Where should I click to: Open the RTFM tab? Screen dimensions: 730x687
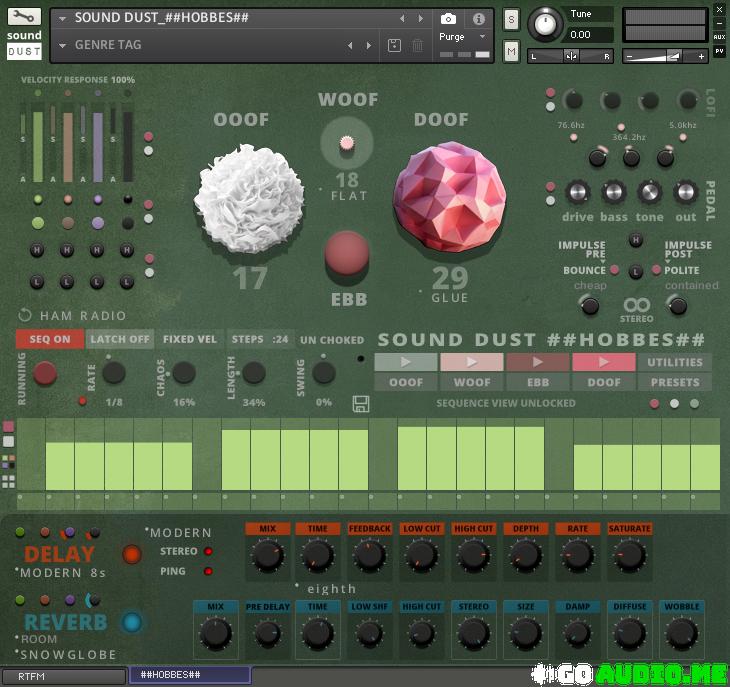pyautogui.click(x=64, y=676)
